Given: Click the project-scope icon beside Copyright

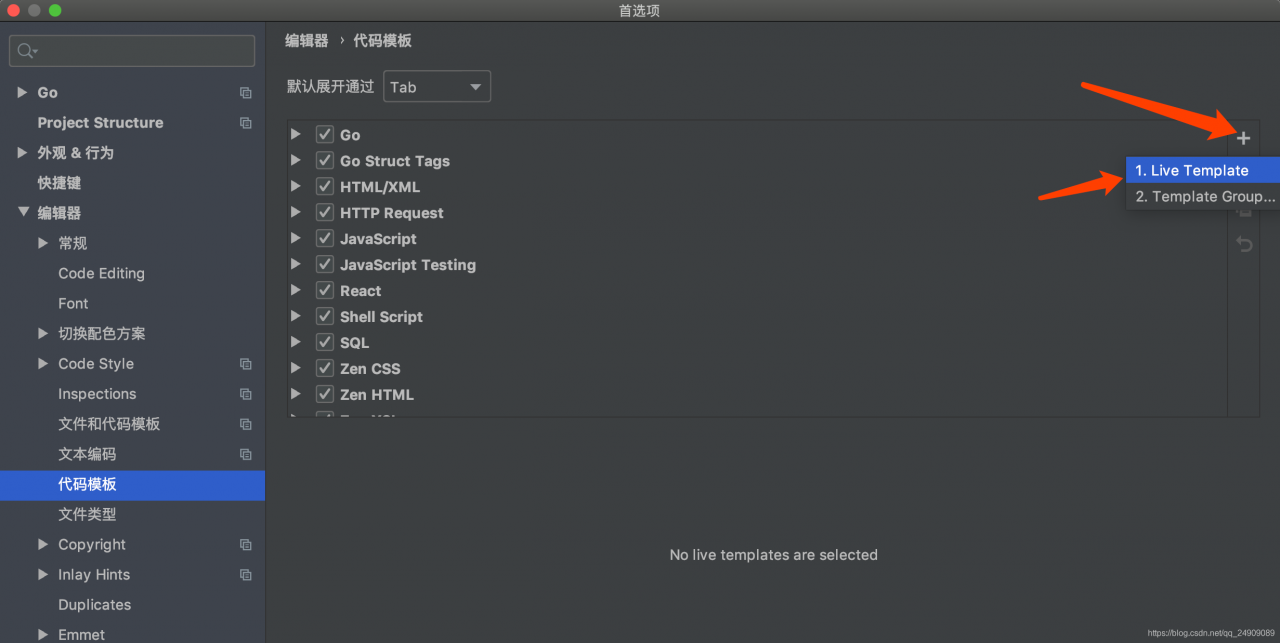Looking at the screenshot, I should point(246,545).
